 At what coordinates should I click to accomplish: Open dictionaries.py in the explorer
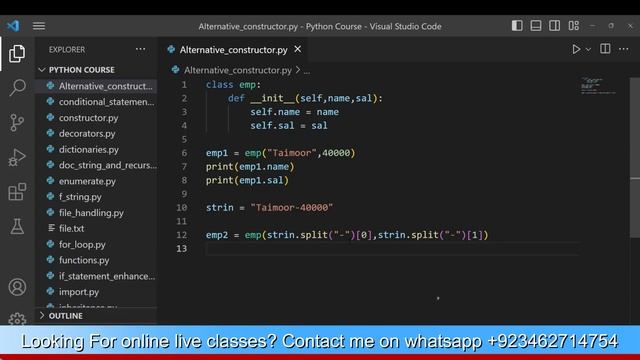(97, 149)
